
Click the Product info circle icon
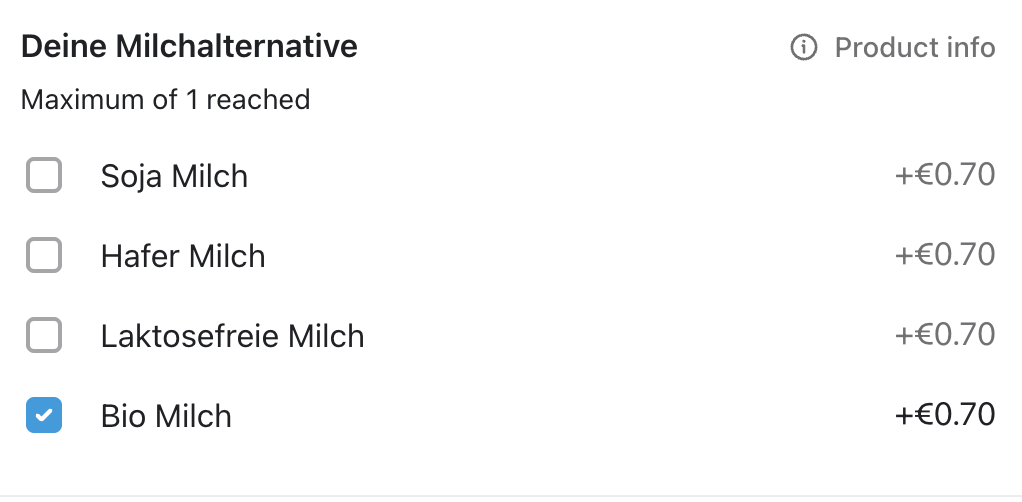point(803,47)
